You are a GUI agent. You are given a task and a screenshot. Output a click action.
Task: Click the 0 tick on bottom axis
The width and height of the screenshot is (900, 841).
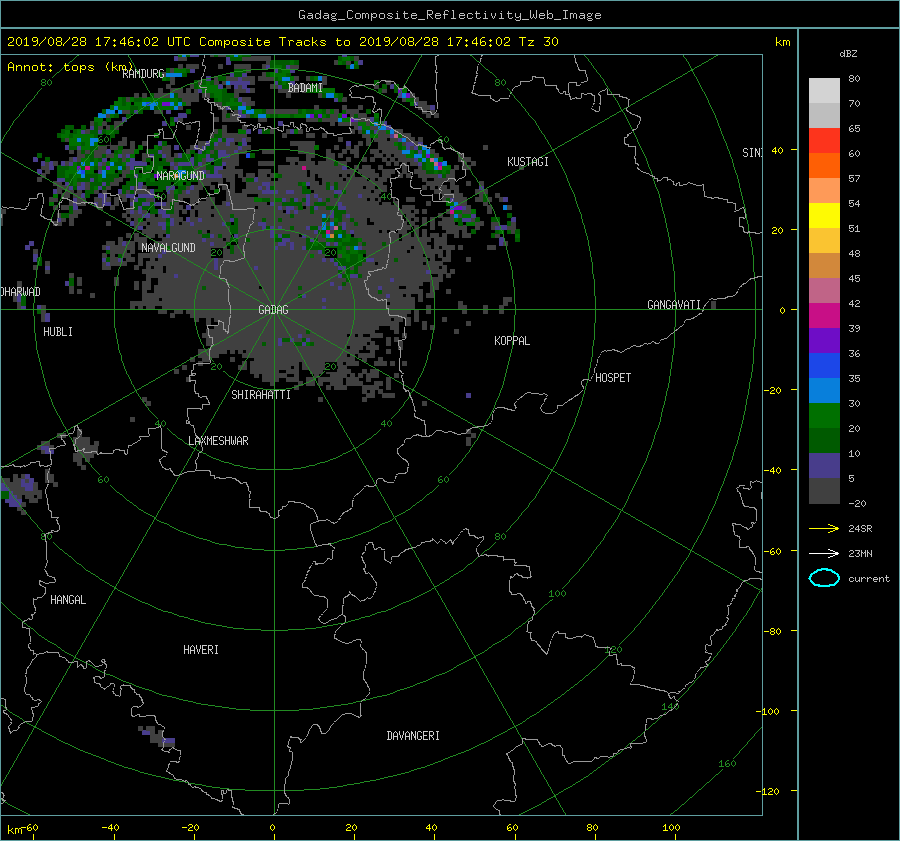click(273, 828)
